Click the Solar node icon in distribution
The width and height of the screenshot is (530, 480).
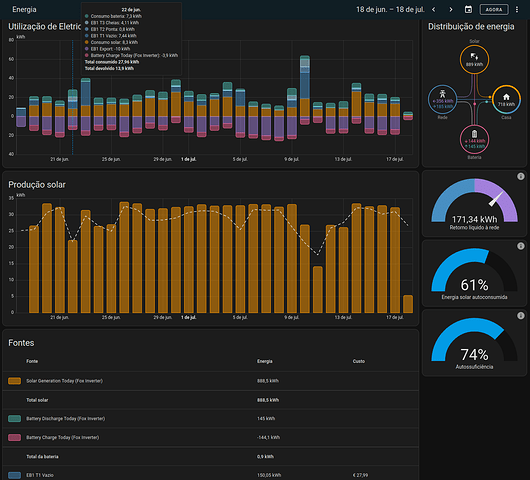tap(474, 56)
